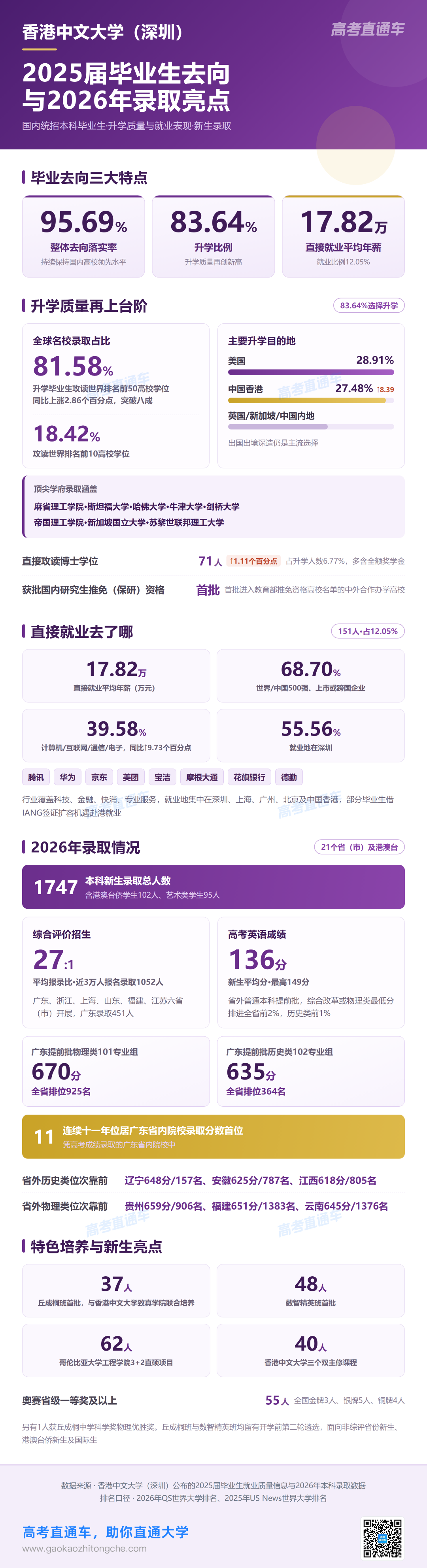Click the 39.58% 计算机/互联网 card
The width and height of the screenshot is (427, 1568).
pos(116,735)
